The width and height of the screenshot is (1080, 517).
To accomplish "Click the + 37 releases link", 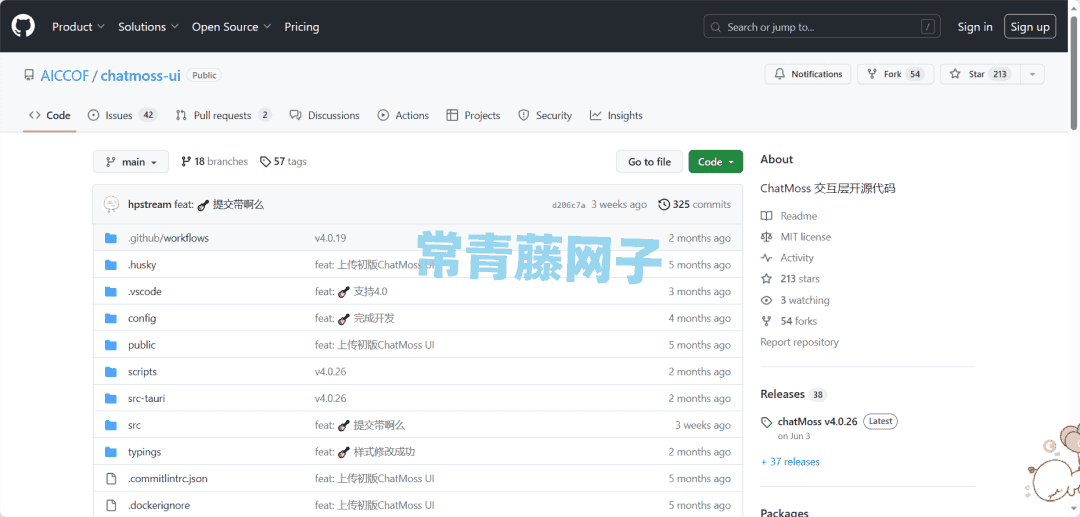I will click(790, 462).
